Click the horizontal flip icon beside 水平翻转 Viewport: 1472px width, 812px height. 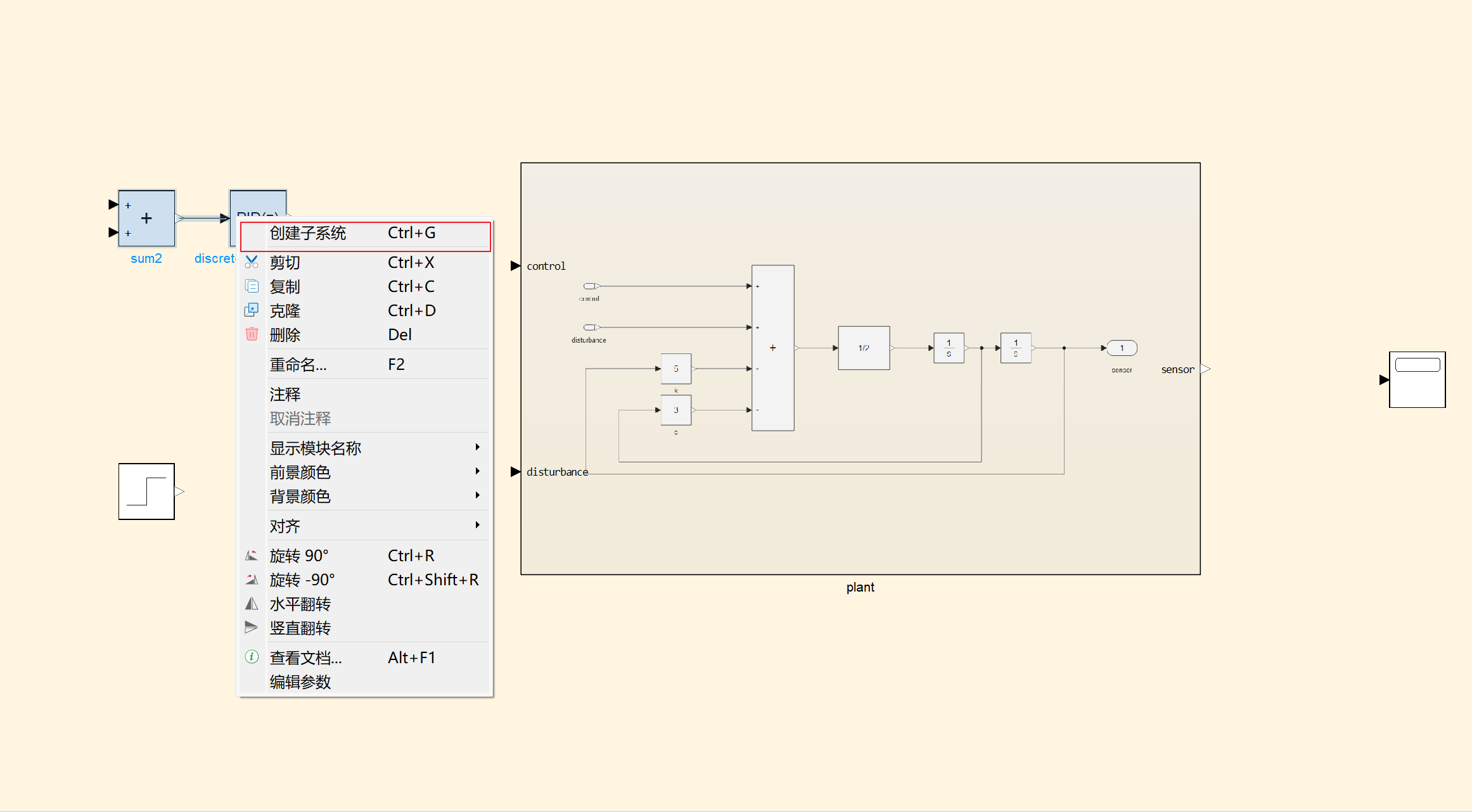click(x=252, y=604)
